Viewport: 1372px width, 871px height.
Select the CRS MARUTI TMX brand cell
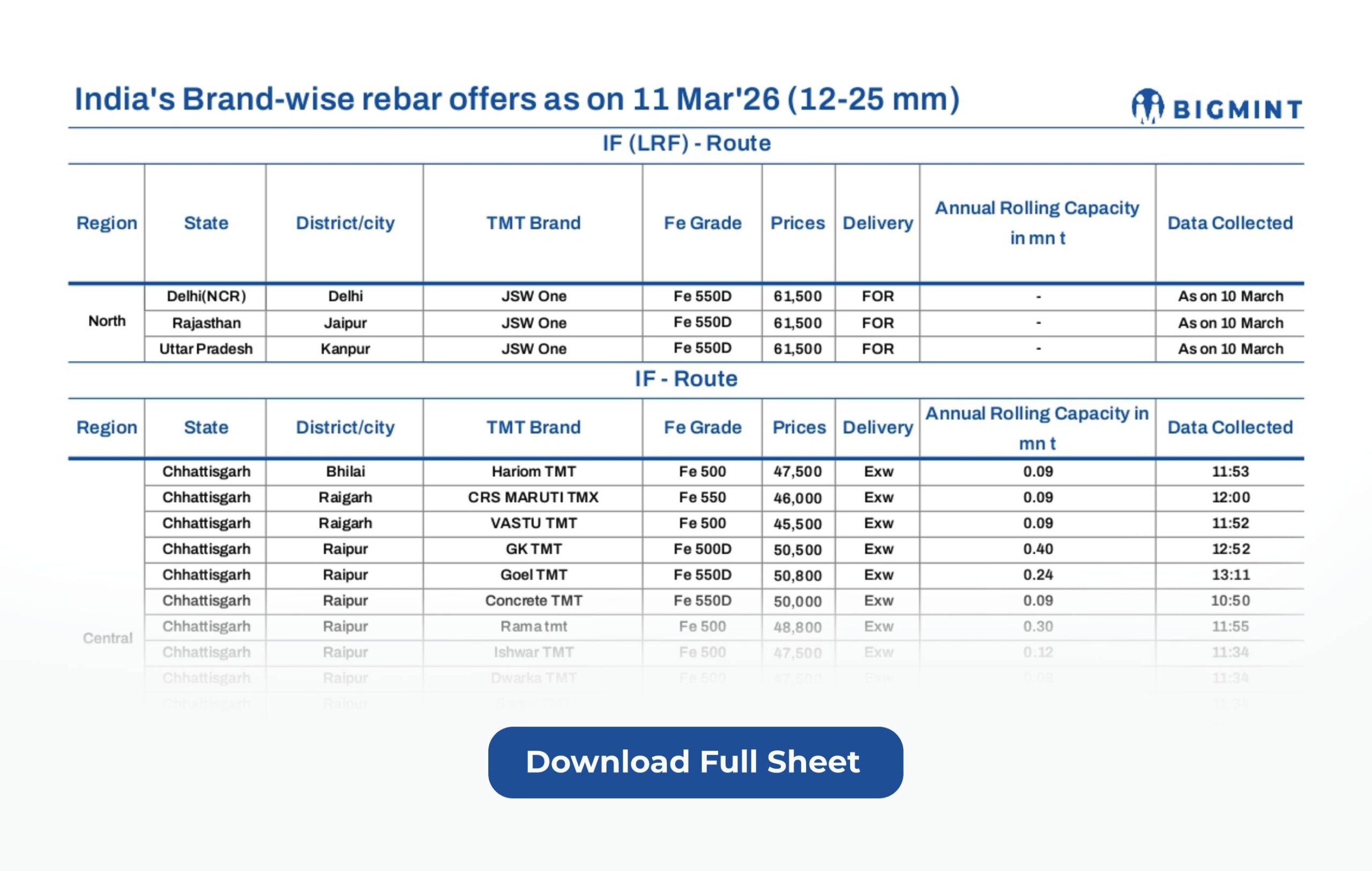[x=533, y=497]
